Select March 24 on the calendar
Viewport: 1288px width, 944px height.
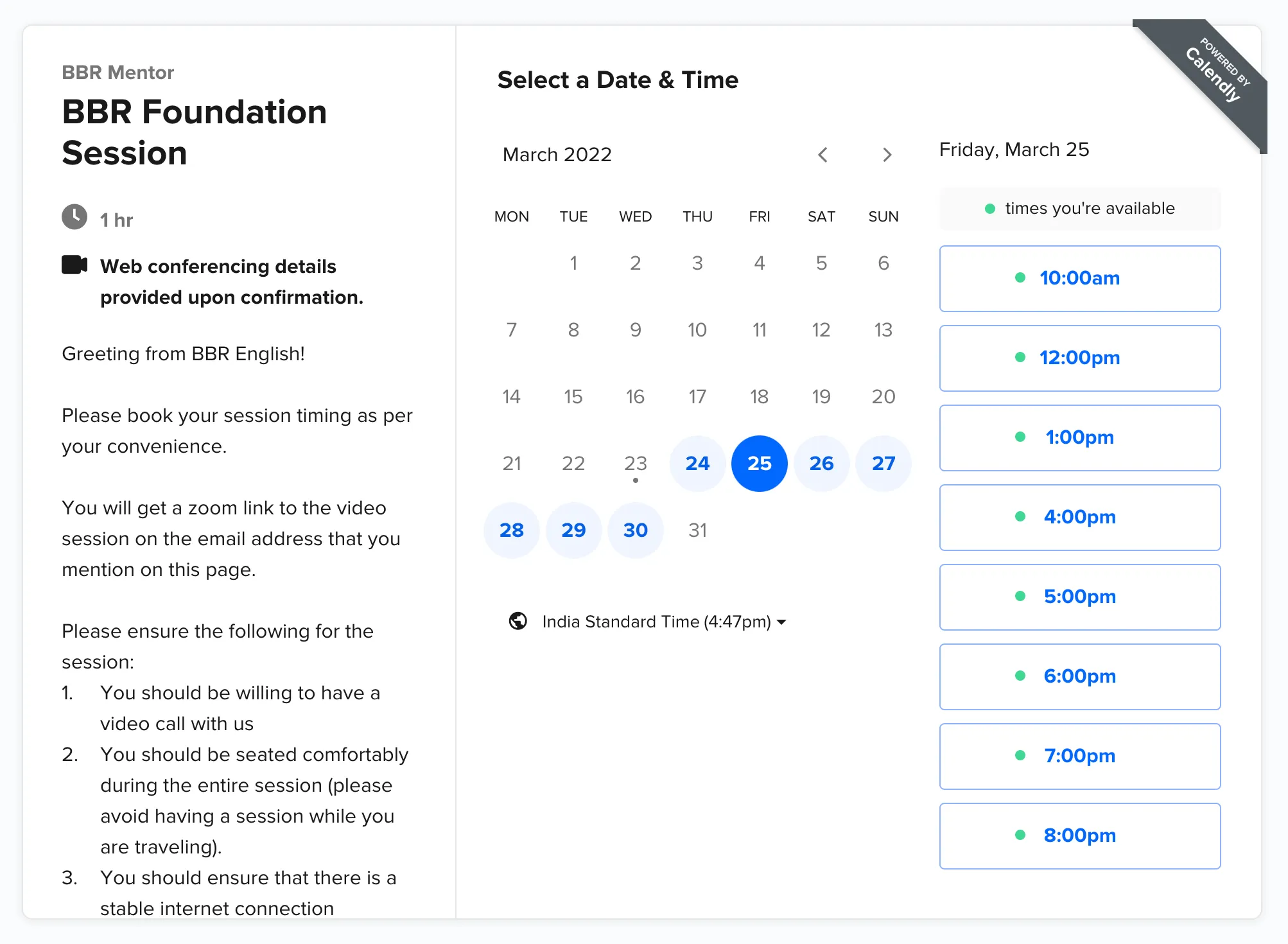click(x=697, y=464)
